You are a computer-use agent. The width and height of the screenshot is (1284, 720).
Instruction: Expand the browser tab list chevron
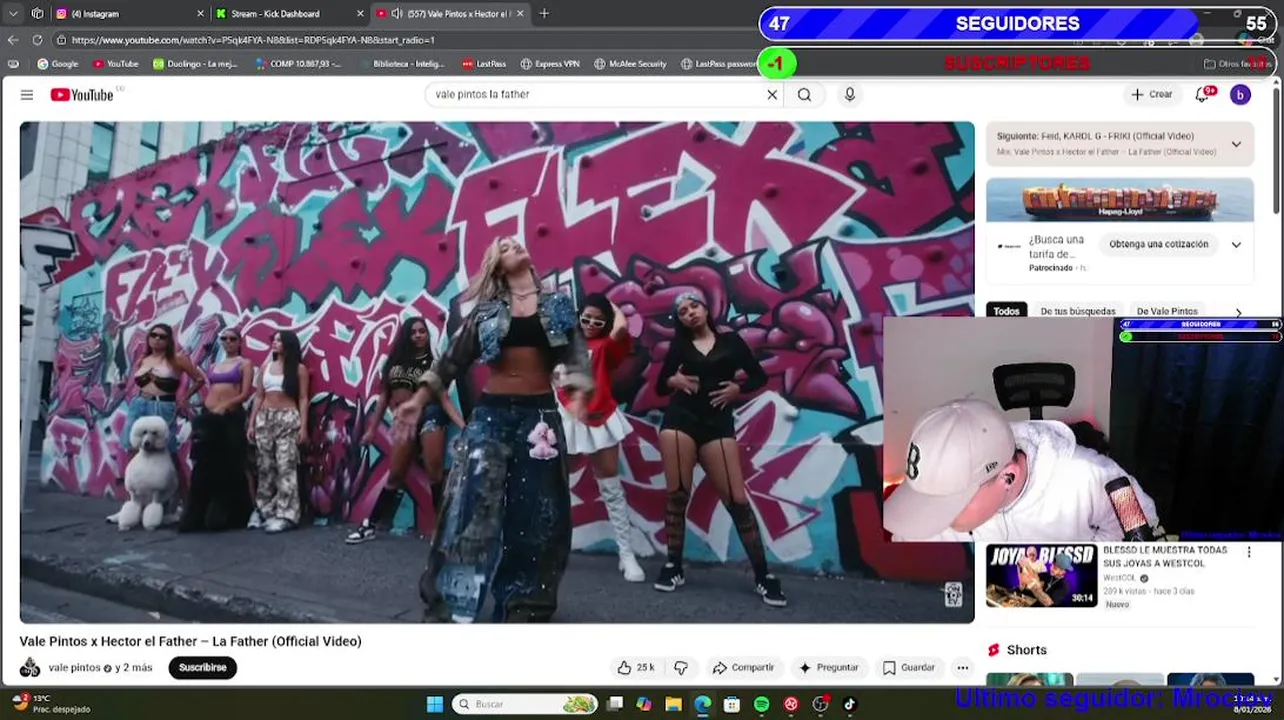13,14
